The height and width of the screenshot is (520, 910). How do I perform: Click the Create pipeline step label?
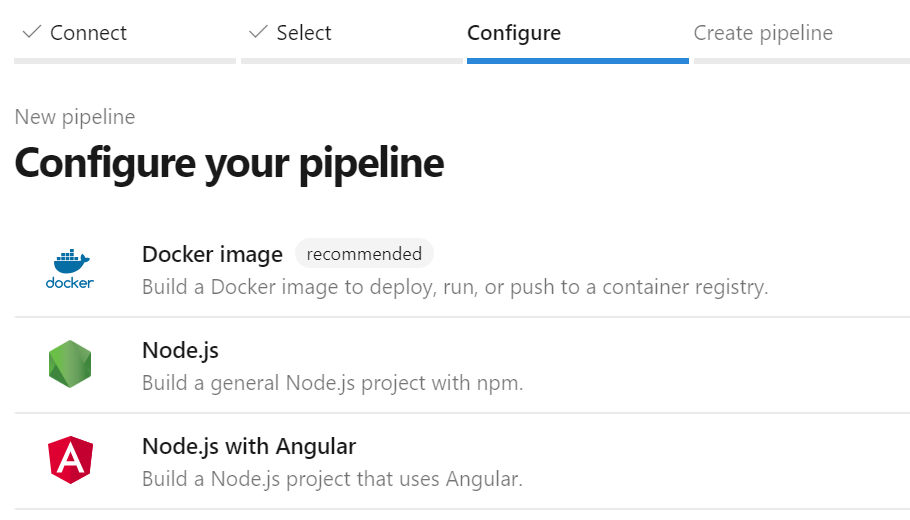[x=763, y=33]
